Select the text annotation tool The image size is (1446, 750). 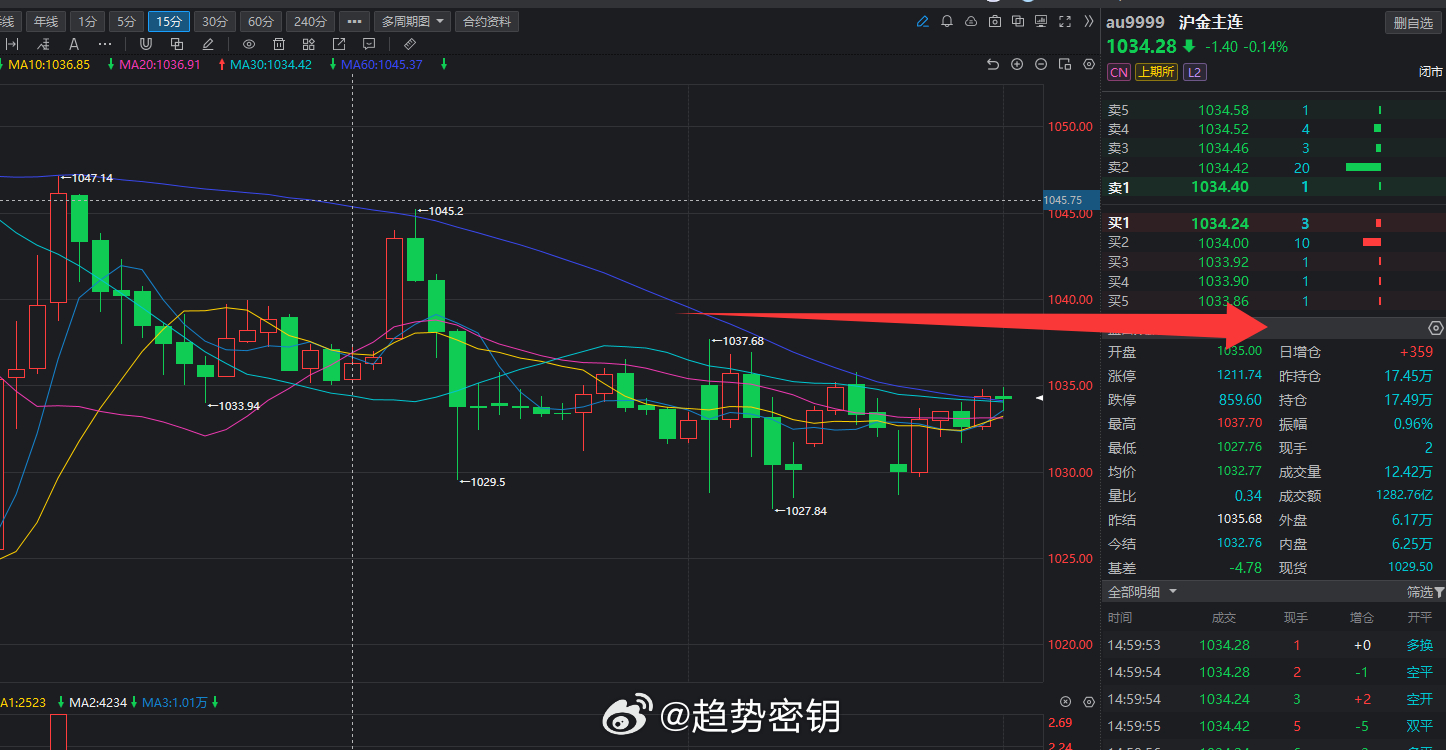pyautogui.click(x=73, y=43)
